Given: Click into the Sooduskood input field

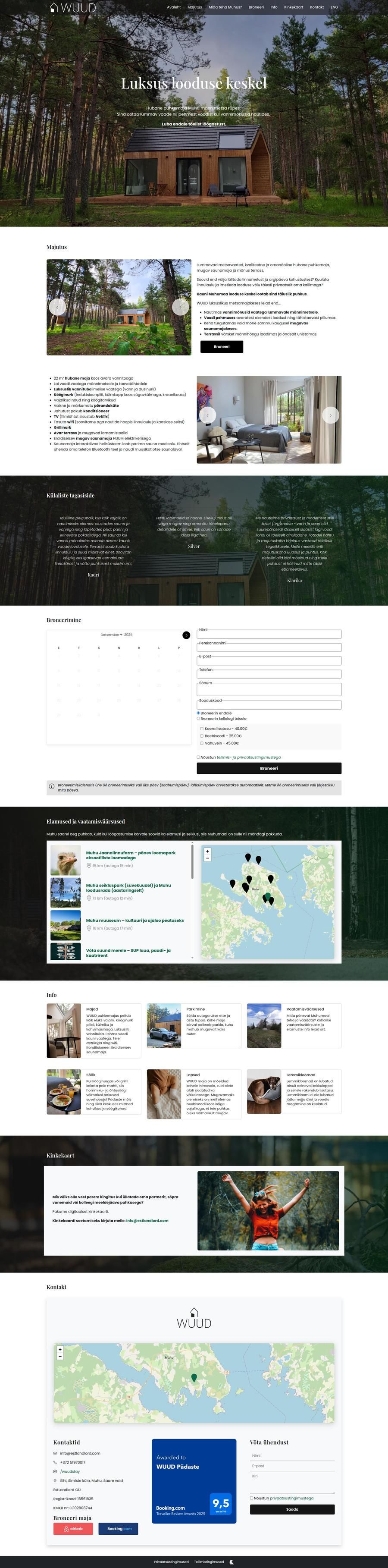Looking at the screenshot, I should click(269, 705).
